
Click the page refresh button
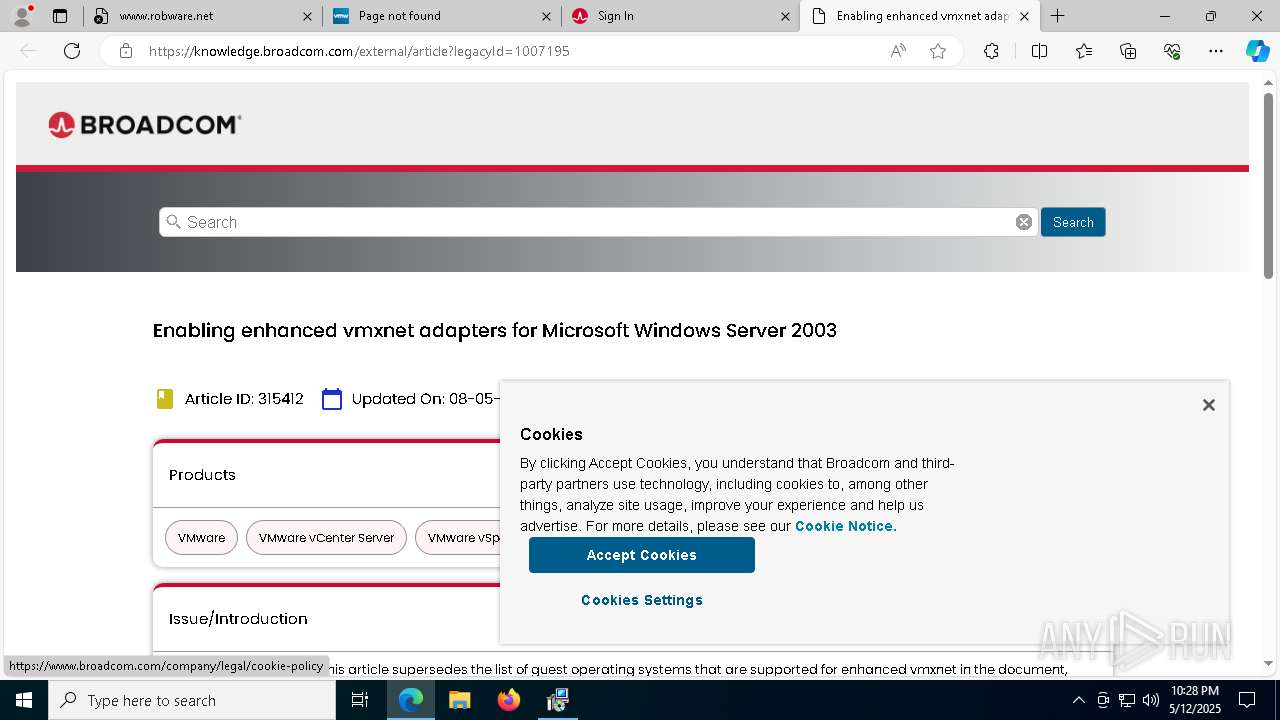[x=72, y=51]
